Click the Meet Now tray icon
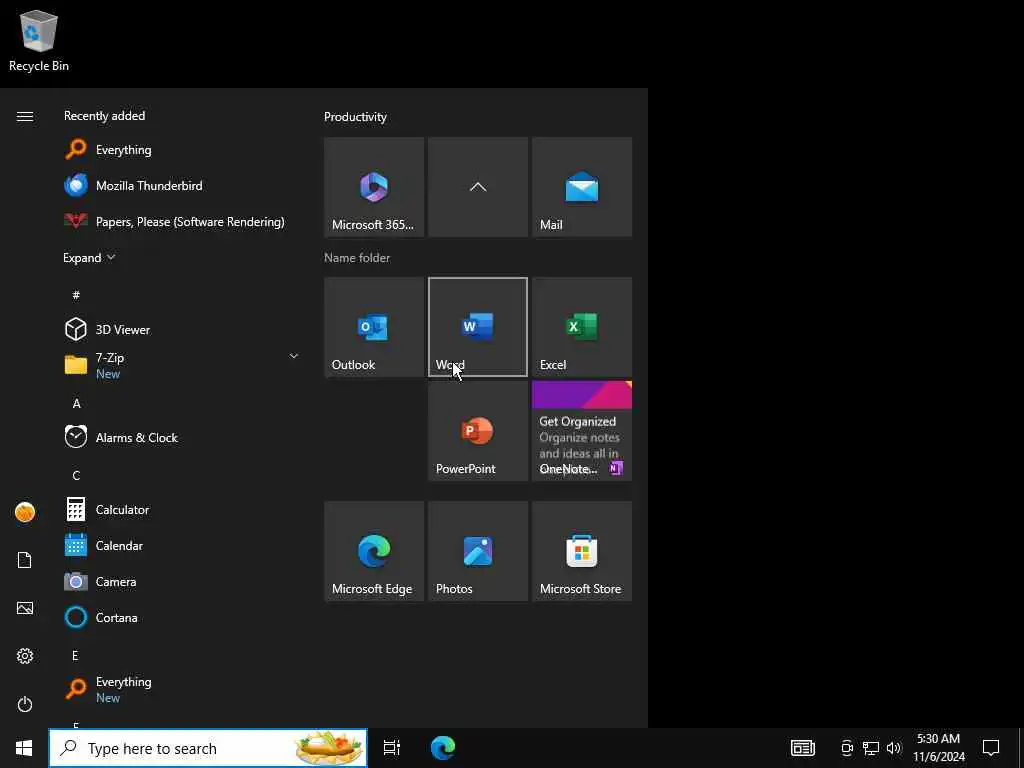 pos(847,748)
